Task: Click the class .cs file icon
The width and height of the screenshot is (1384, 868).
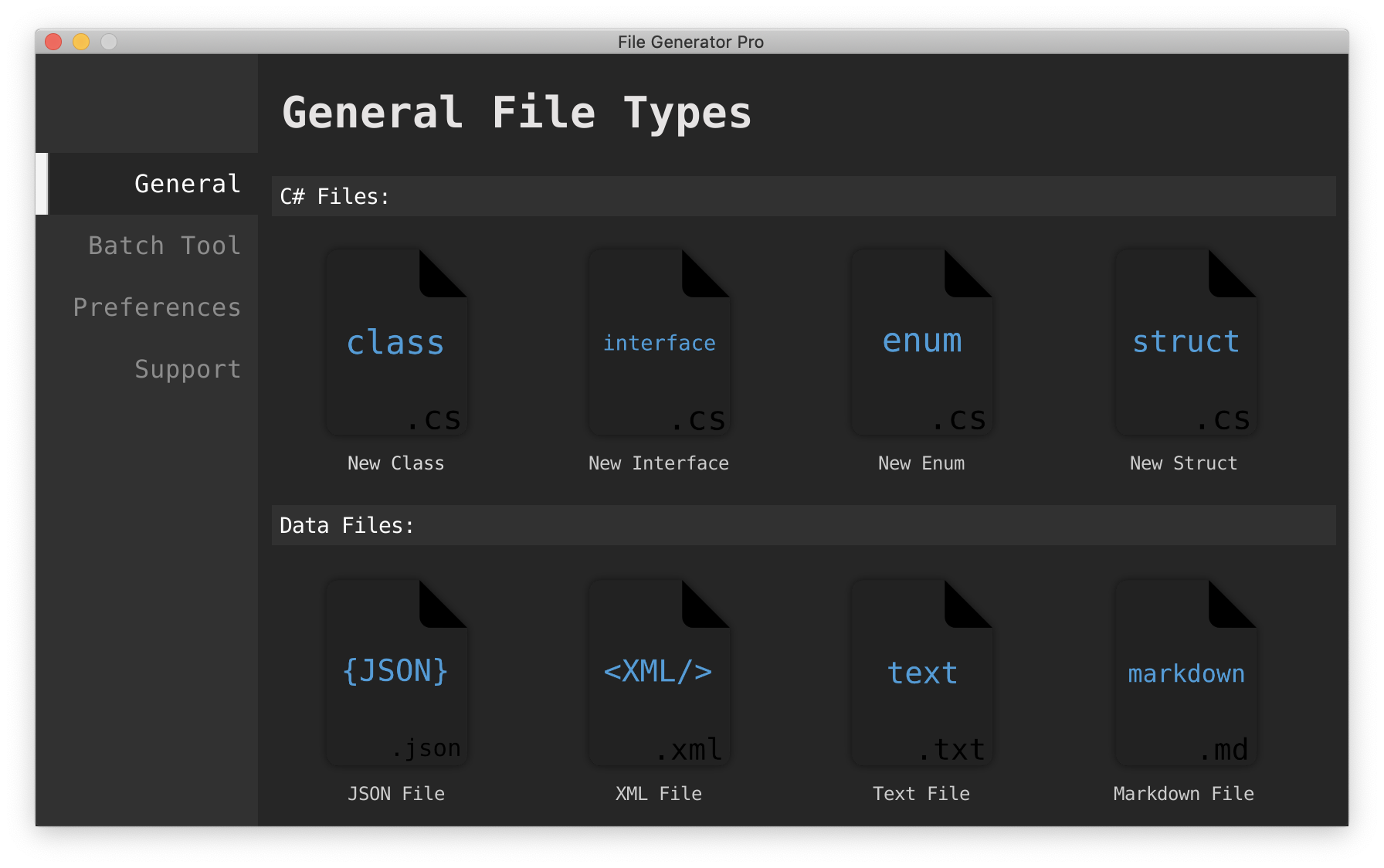Action: pos(396,342)
